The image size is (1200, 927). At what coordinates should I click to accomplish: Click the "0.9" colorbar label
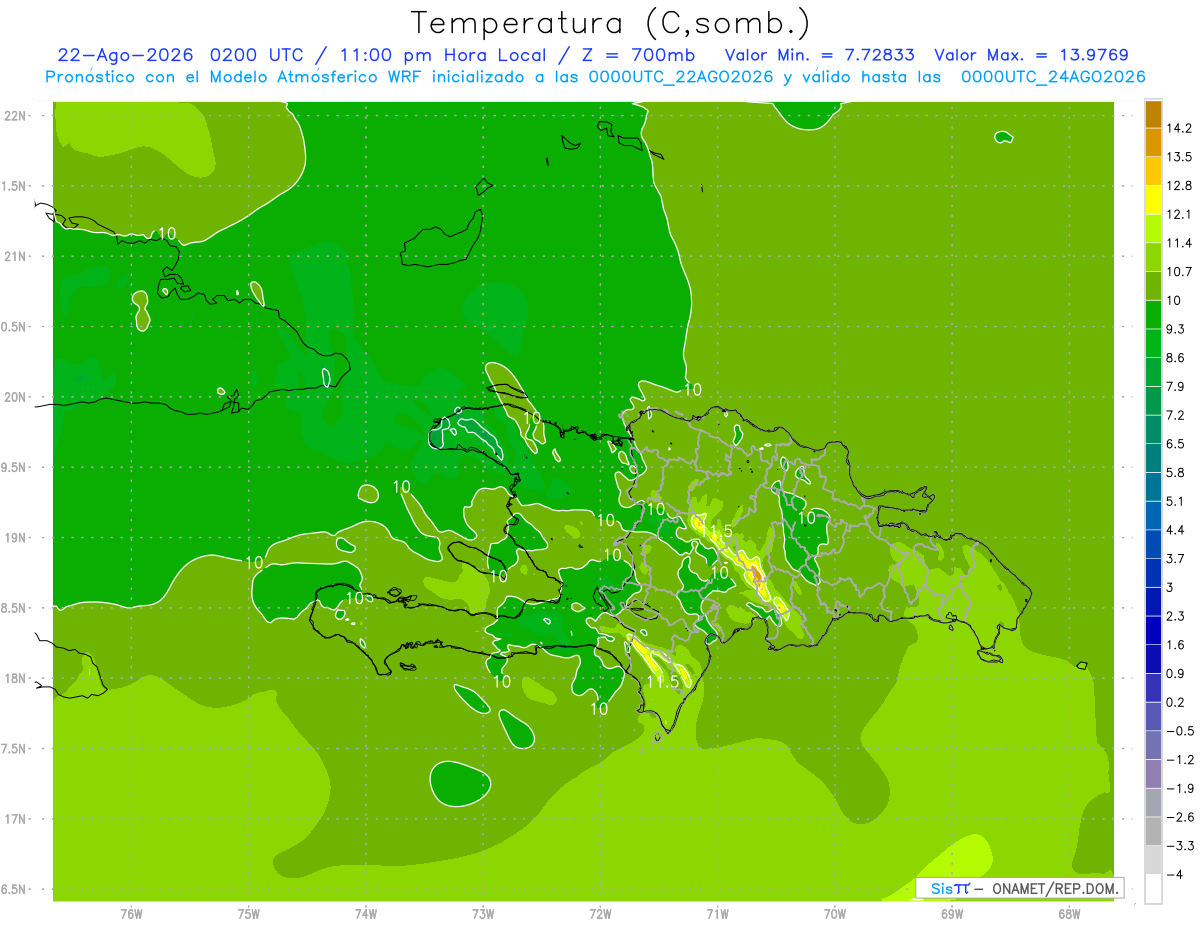1175,673
